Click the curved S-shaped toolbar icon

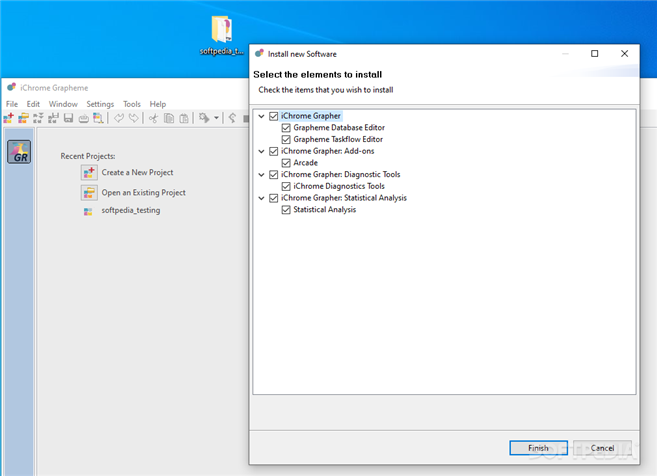coord(232,118)
